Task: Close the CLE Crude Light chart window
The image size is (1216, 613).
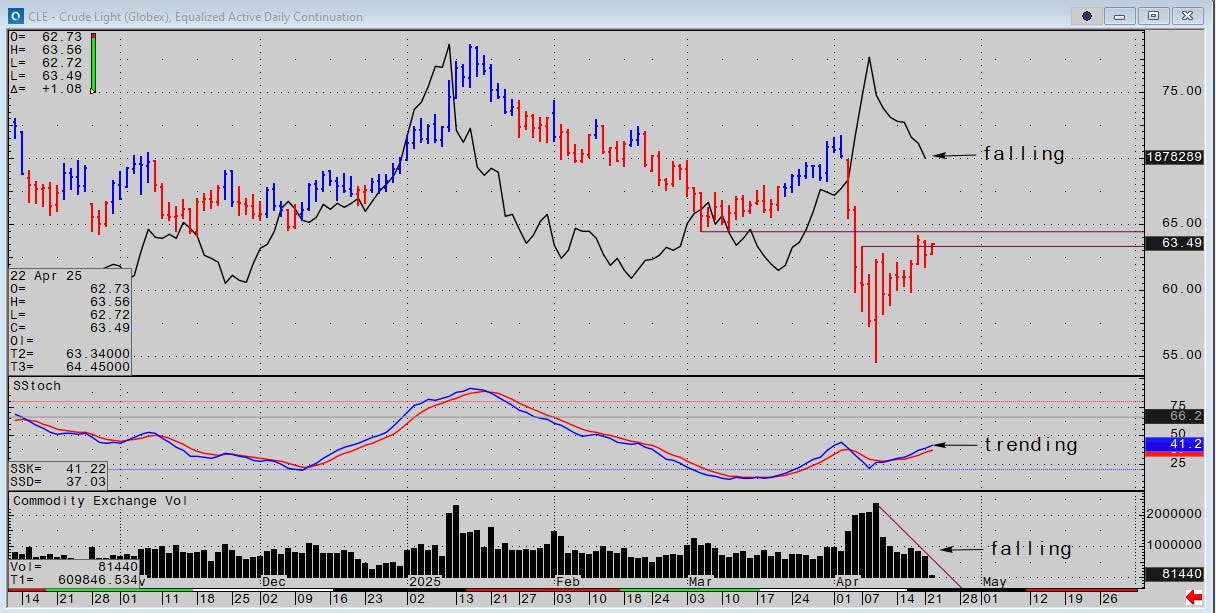Action: (1186, 16)
